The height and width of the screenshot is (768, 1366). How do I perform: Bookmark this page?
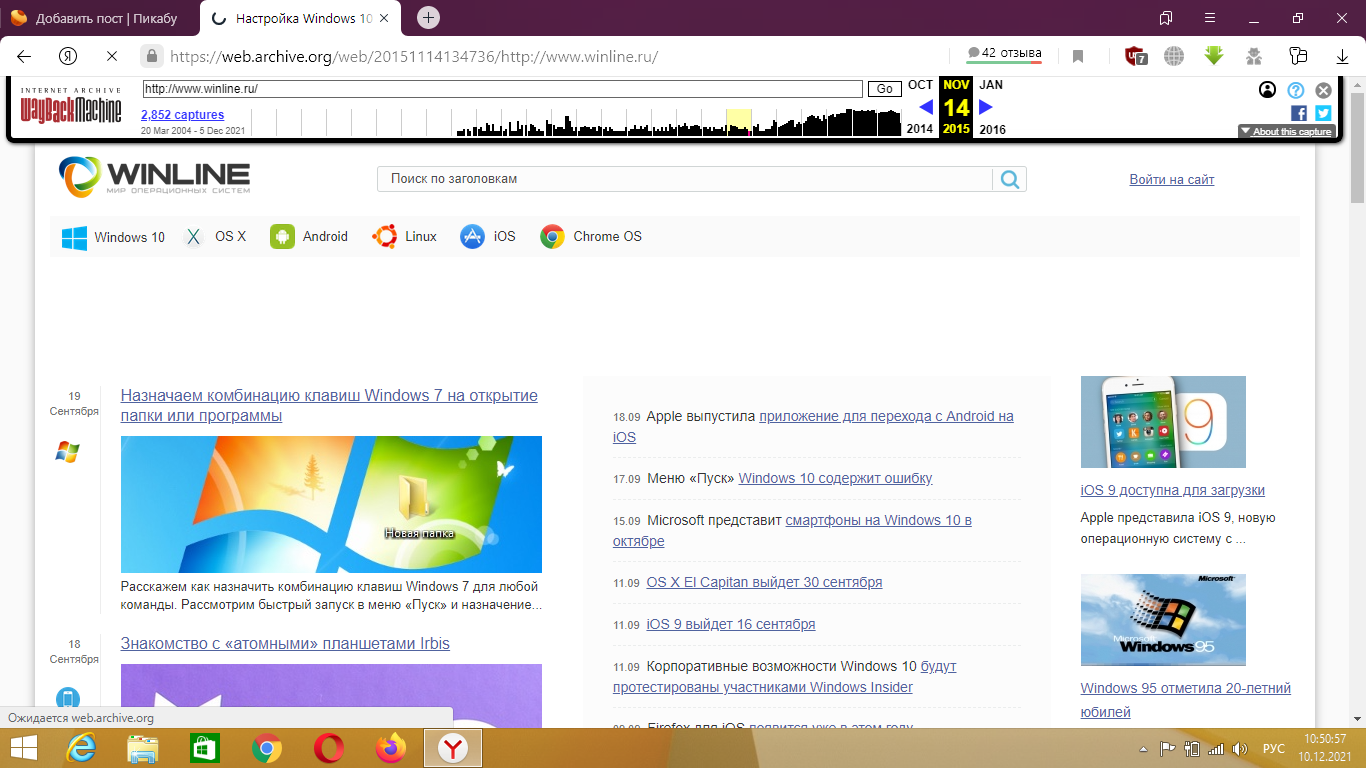point(1078,56)
